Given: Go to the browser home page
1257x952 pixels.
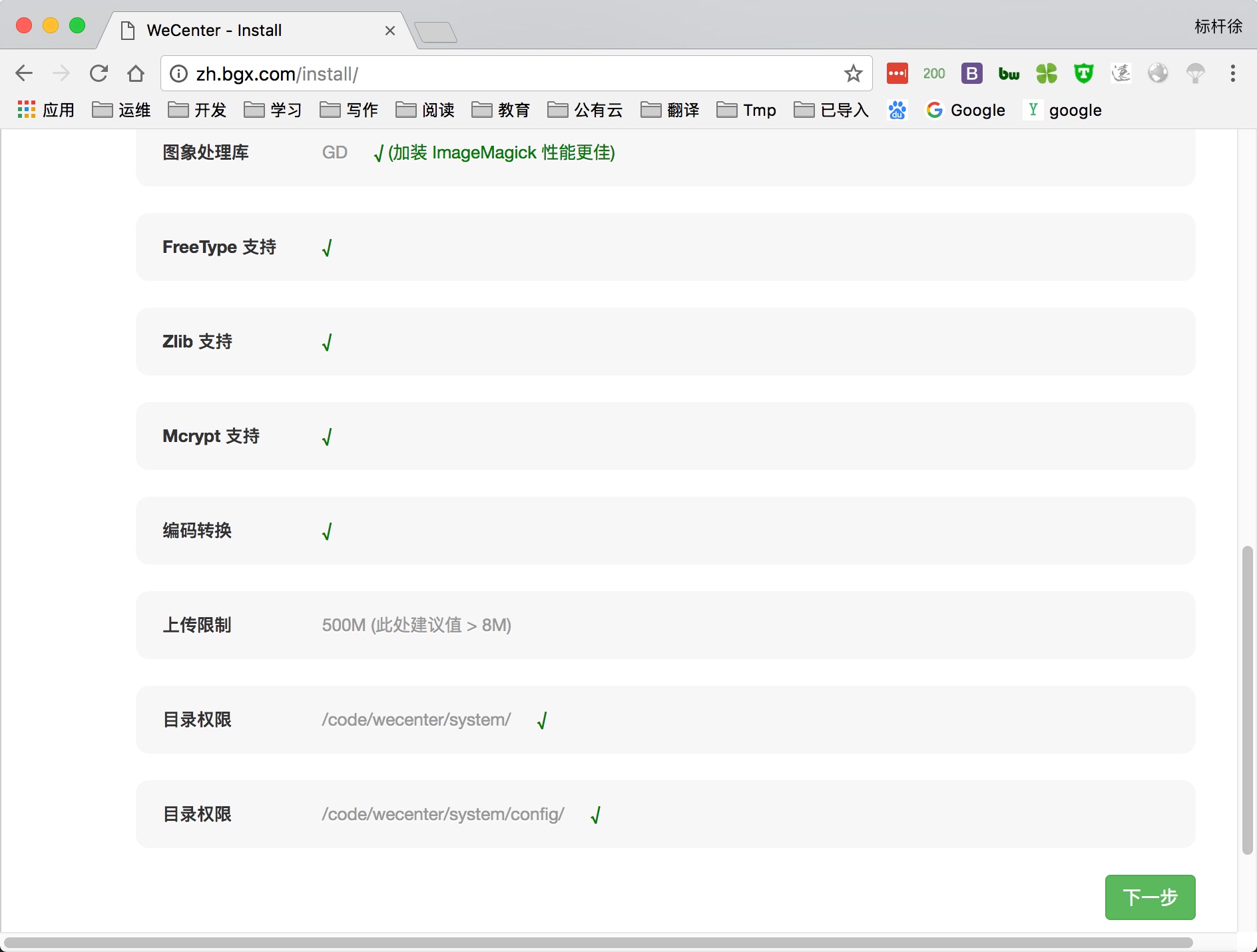Looking at the screenshot, I should pos(136,73).
